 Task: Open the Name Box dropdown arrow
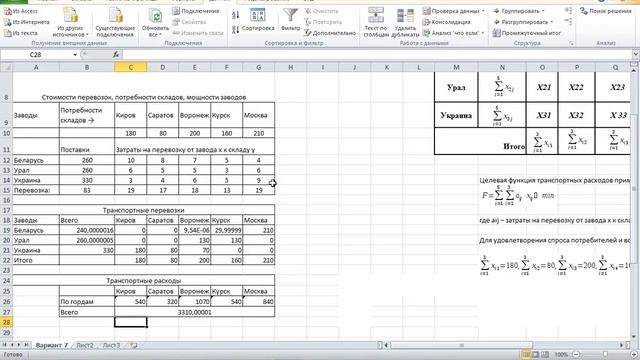click(x=75, y=55)
